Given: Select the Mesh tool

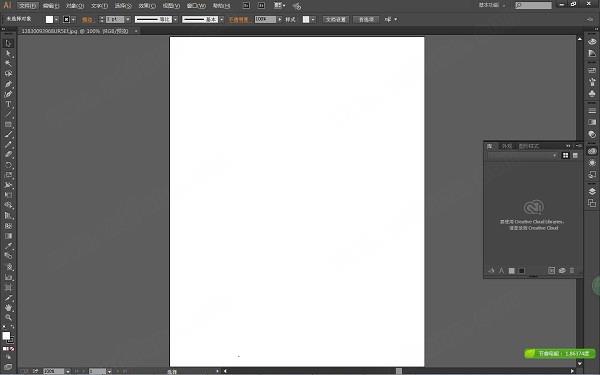Looking at the screenshot, I should 8,226.
